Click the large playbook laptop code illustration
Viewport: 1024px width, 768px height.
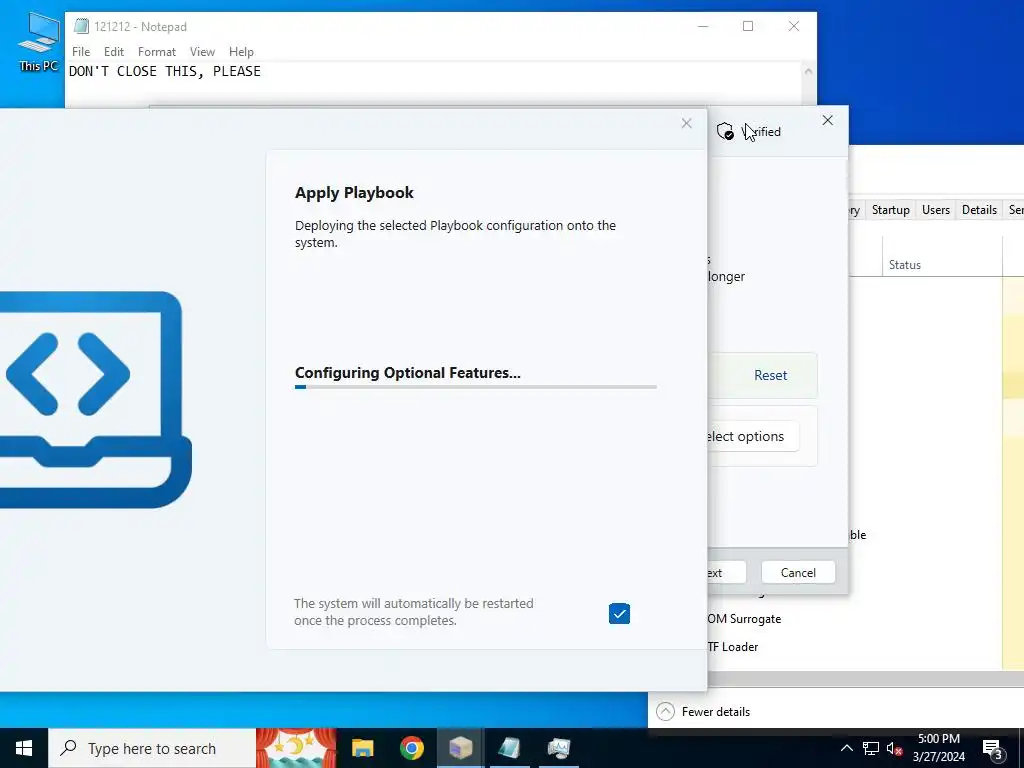coord(95,400)
